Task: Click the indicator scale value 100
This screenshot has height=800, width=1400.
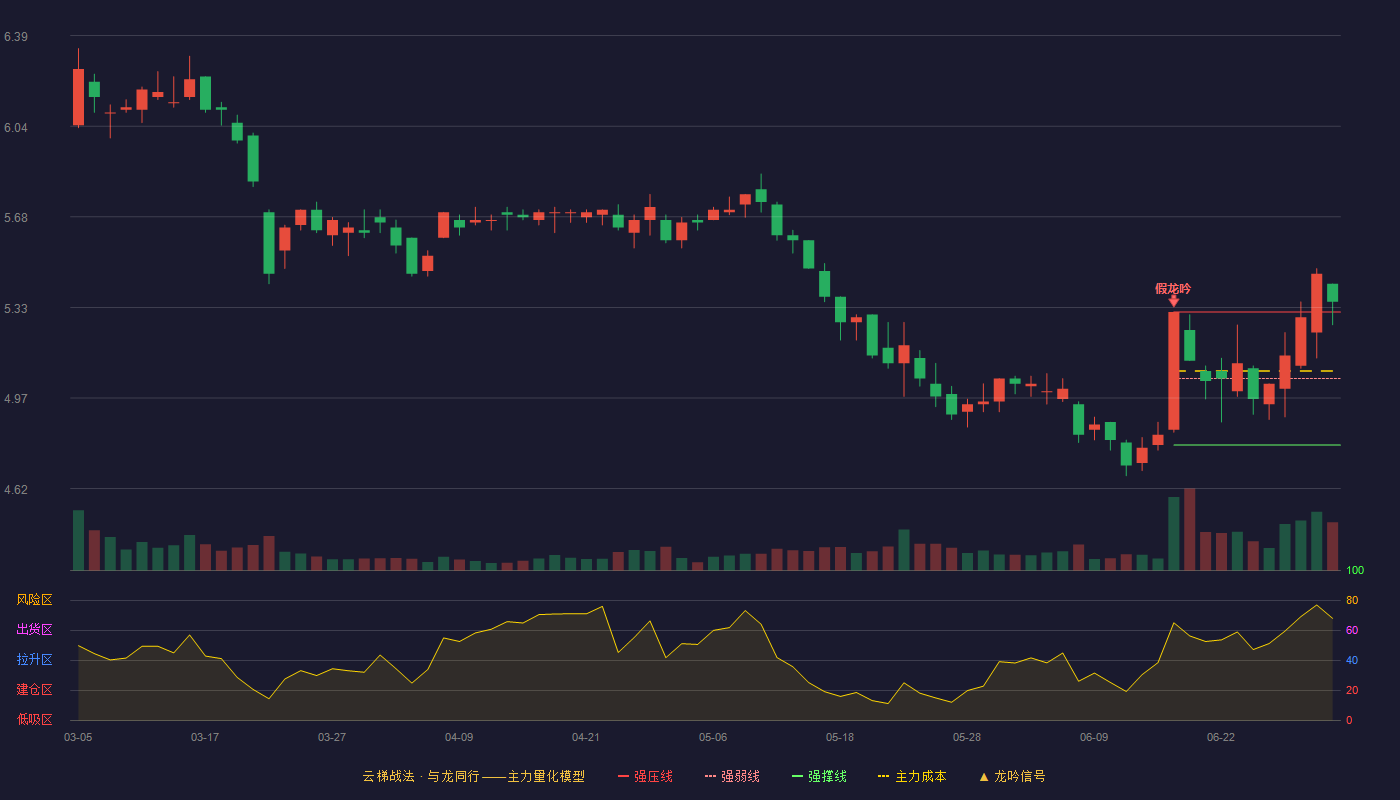Action: coord(1355,571)
